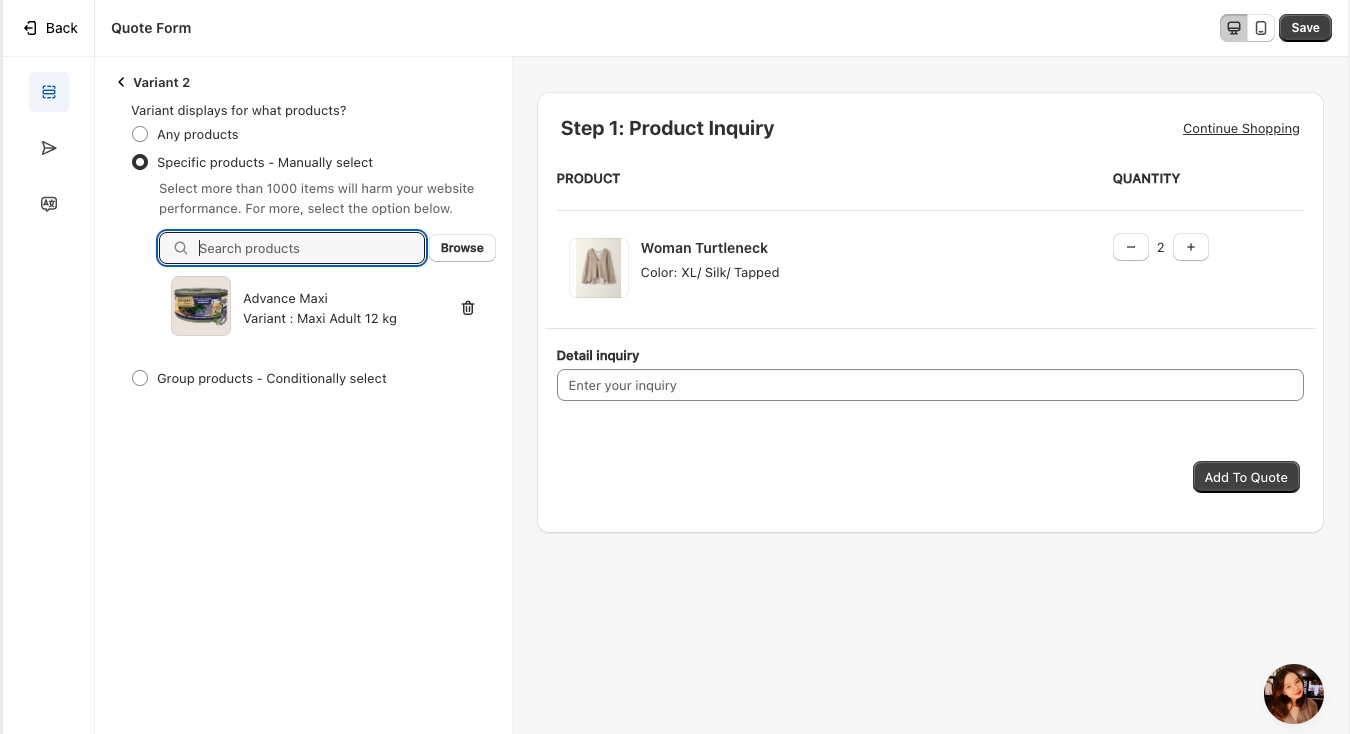Click the chat support avatar
This screenshot has height=734, width=1350.
[1293, 693]
